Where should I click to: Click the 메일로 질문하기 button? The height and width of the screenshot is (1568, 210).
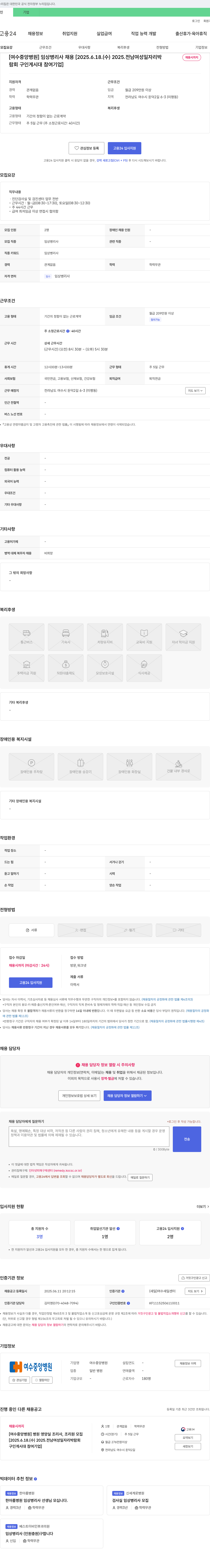point(140,1177)
